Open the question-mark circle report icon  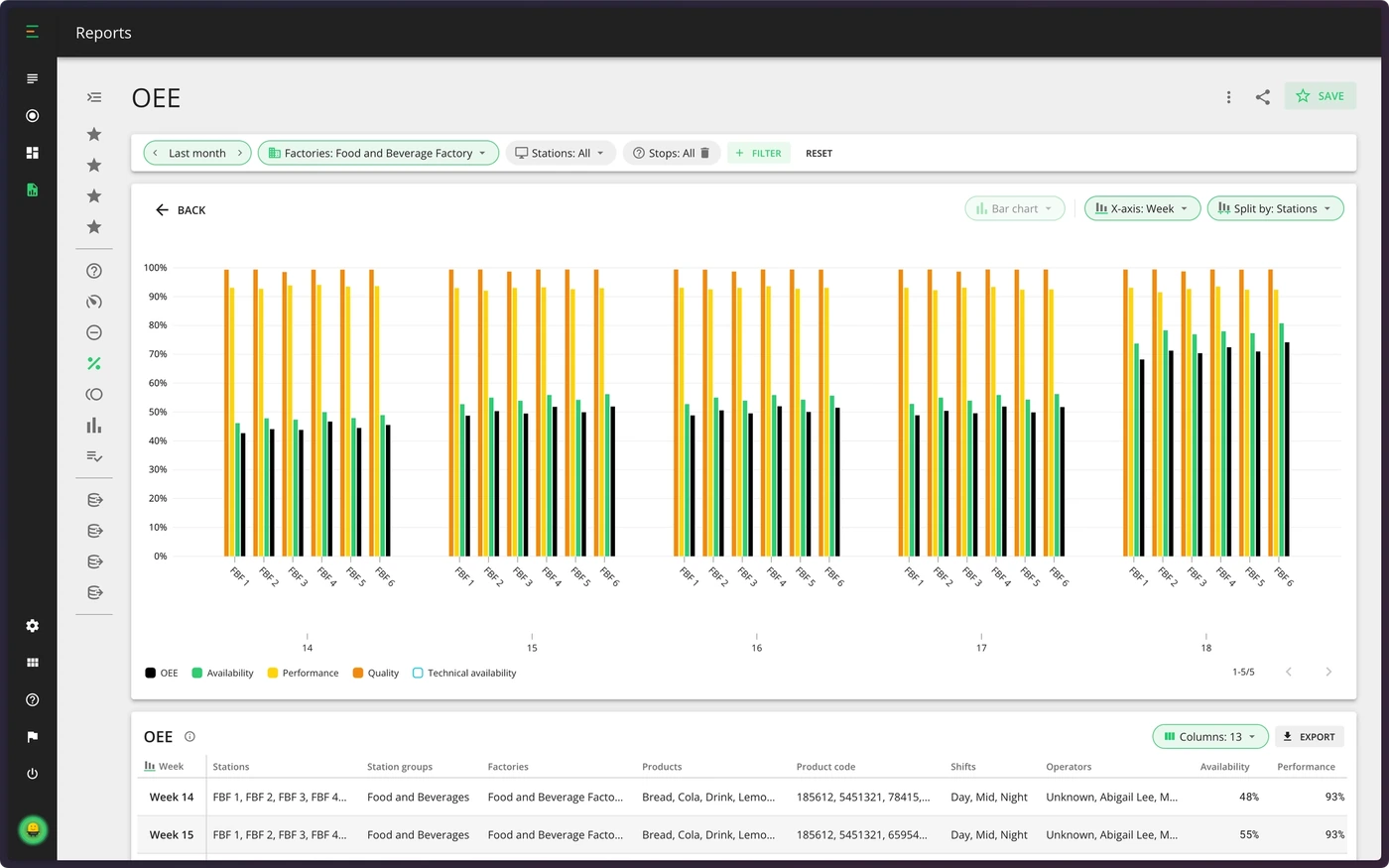[x=94, y=271]
